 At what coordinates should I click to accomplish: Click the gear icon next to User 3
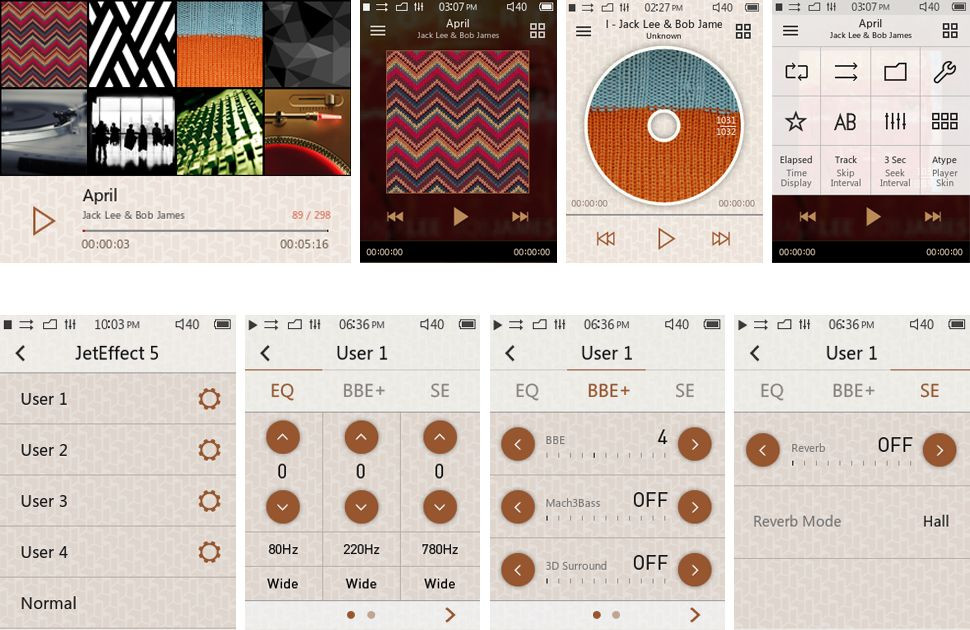[x=209, y=501]
